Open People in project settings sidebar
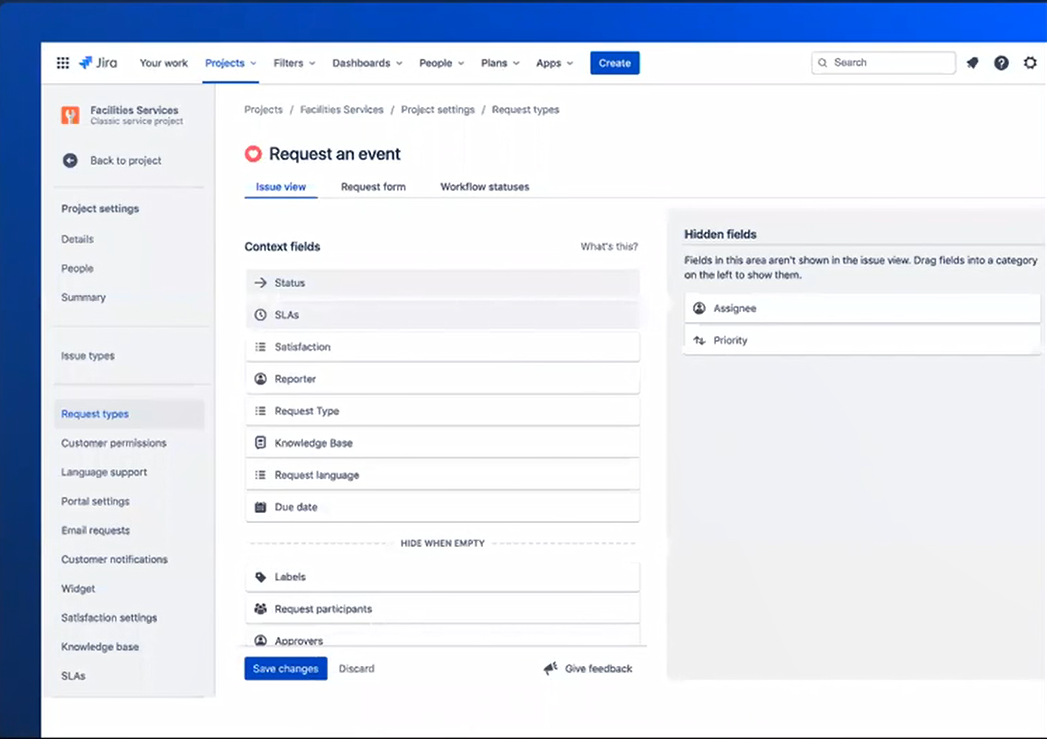Screen dimensions: 1047x739 click(x=77, y=268)
